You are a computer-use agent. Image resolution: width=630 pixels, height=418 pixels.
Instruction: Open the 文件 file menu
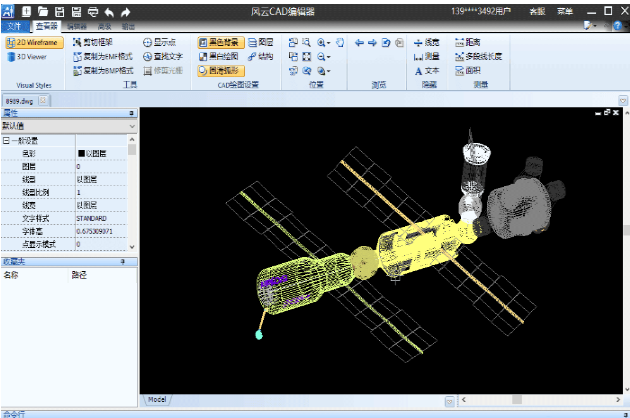pos(14,26)
